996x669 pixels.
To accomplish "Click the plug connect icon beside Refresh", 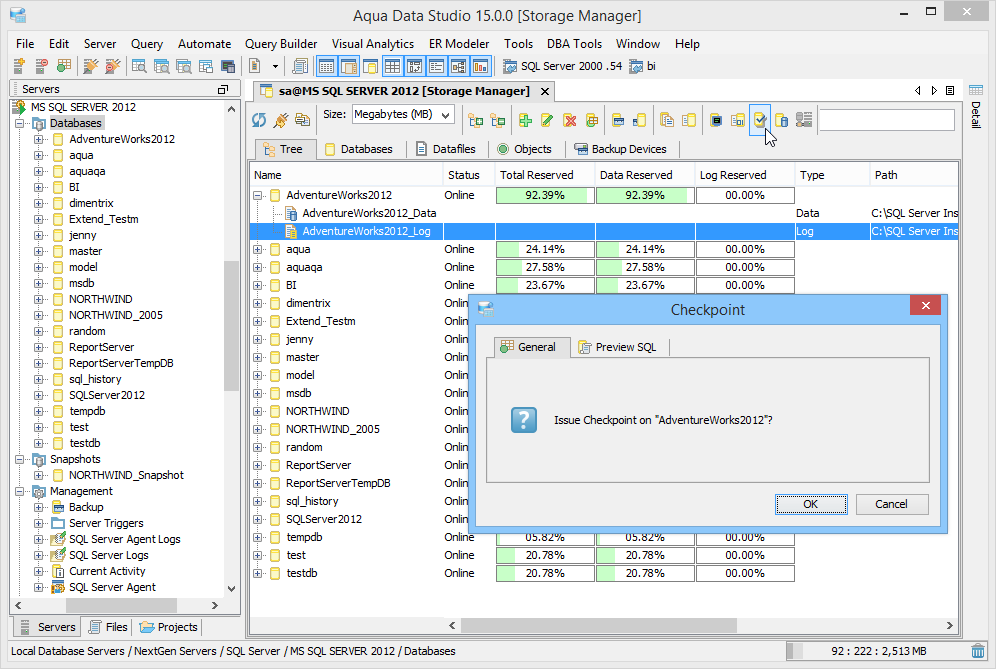I will [x=281, y=119].
